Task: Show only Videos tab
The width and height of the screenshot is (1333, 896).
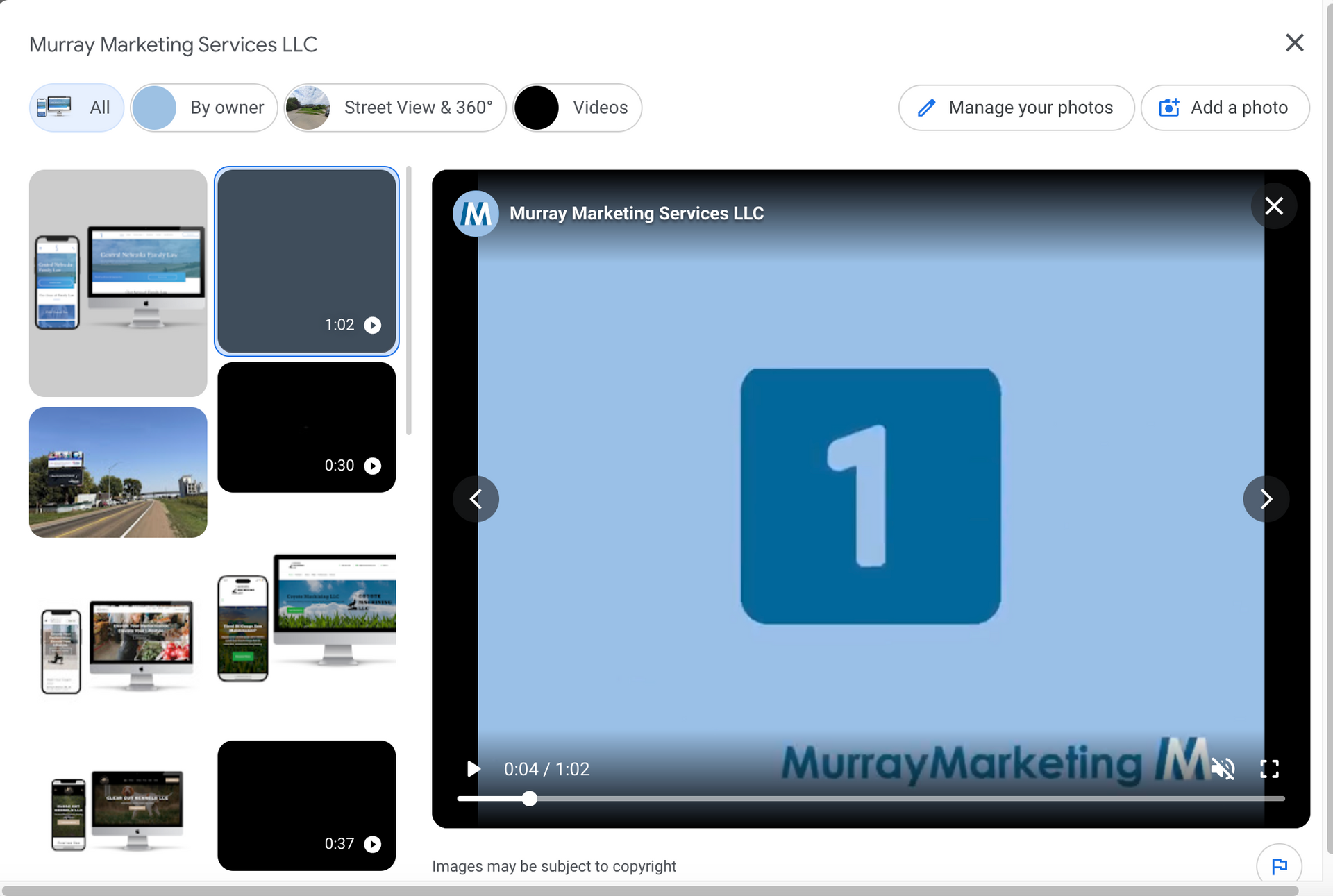Action: click(577, 108)
